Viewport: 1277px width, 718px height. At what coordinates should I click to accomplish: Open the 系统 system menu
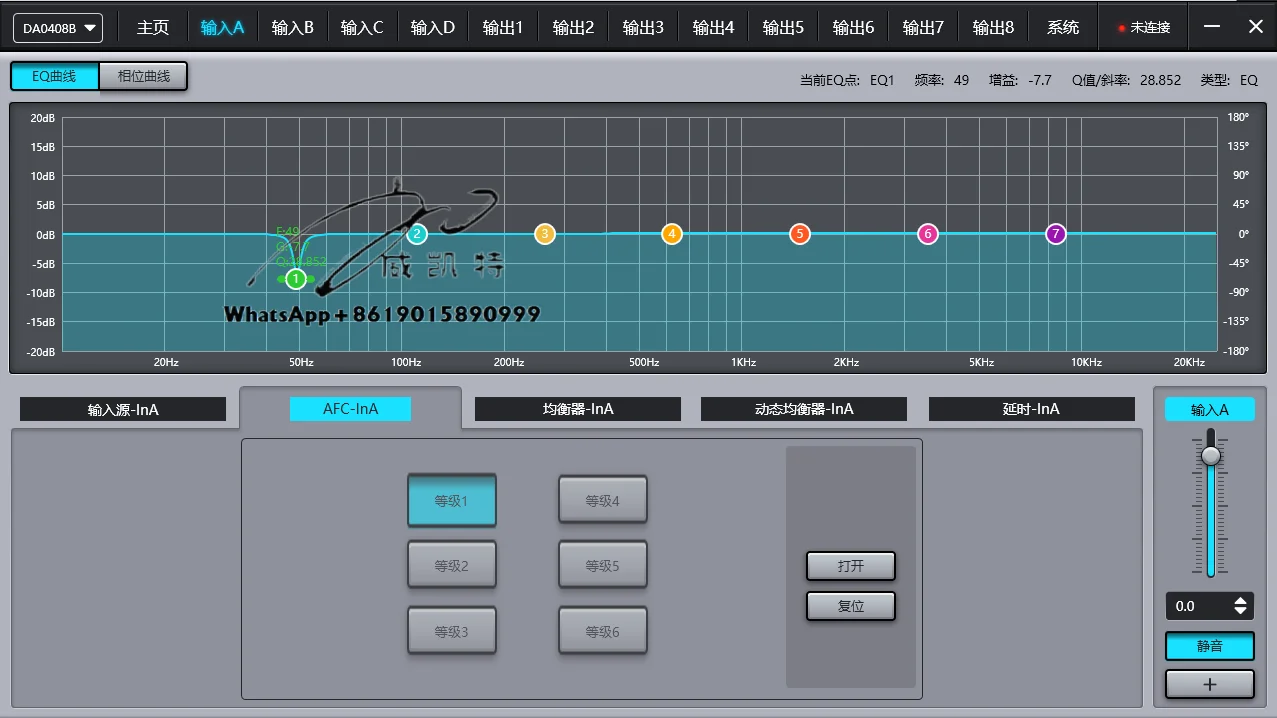[1062, 28]
